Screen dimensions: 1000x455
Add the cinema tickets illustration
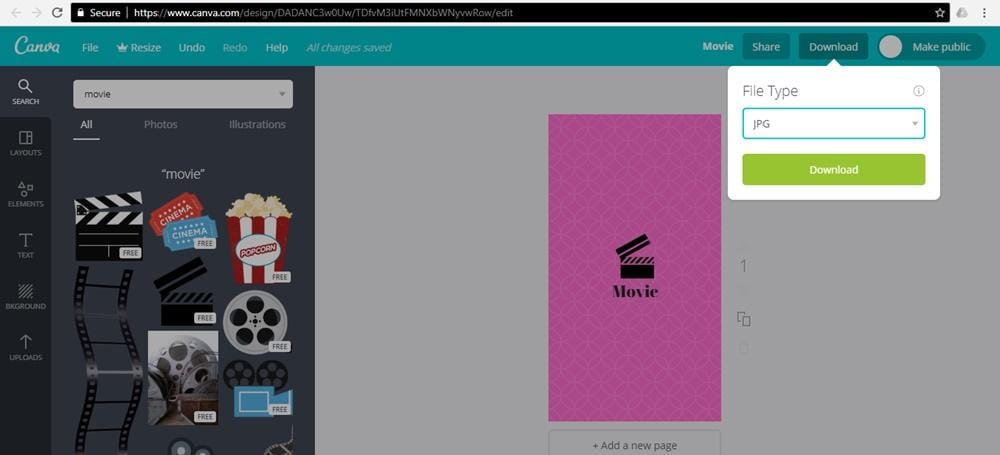[183, 221]
